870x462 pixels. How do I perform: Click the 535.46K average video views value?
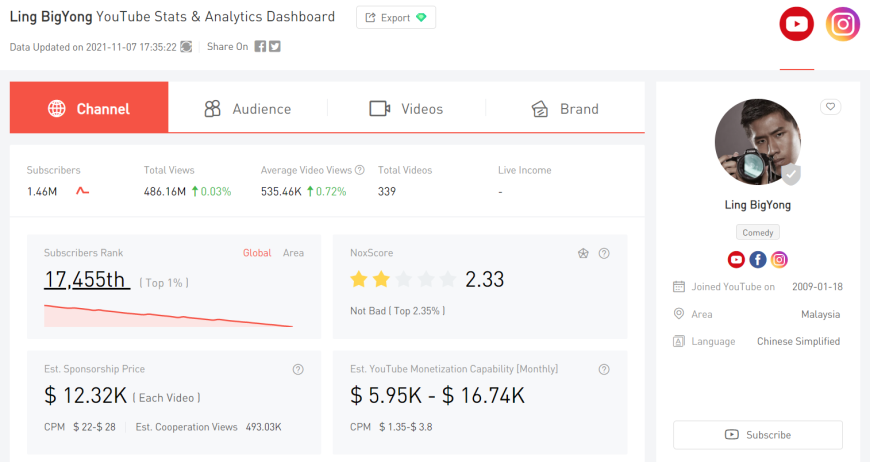(x=281, y=192)
